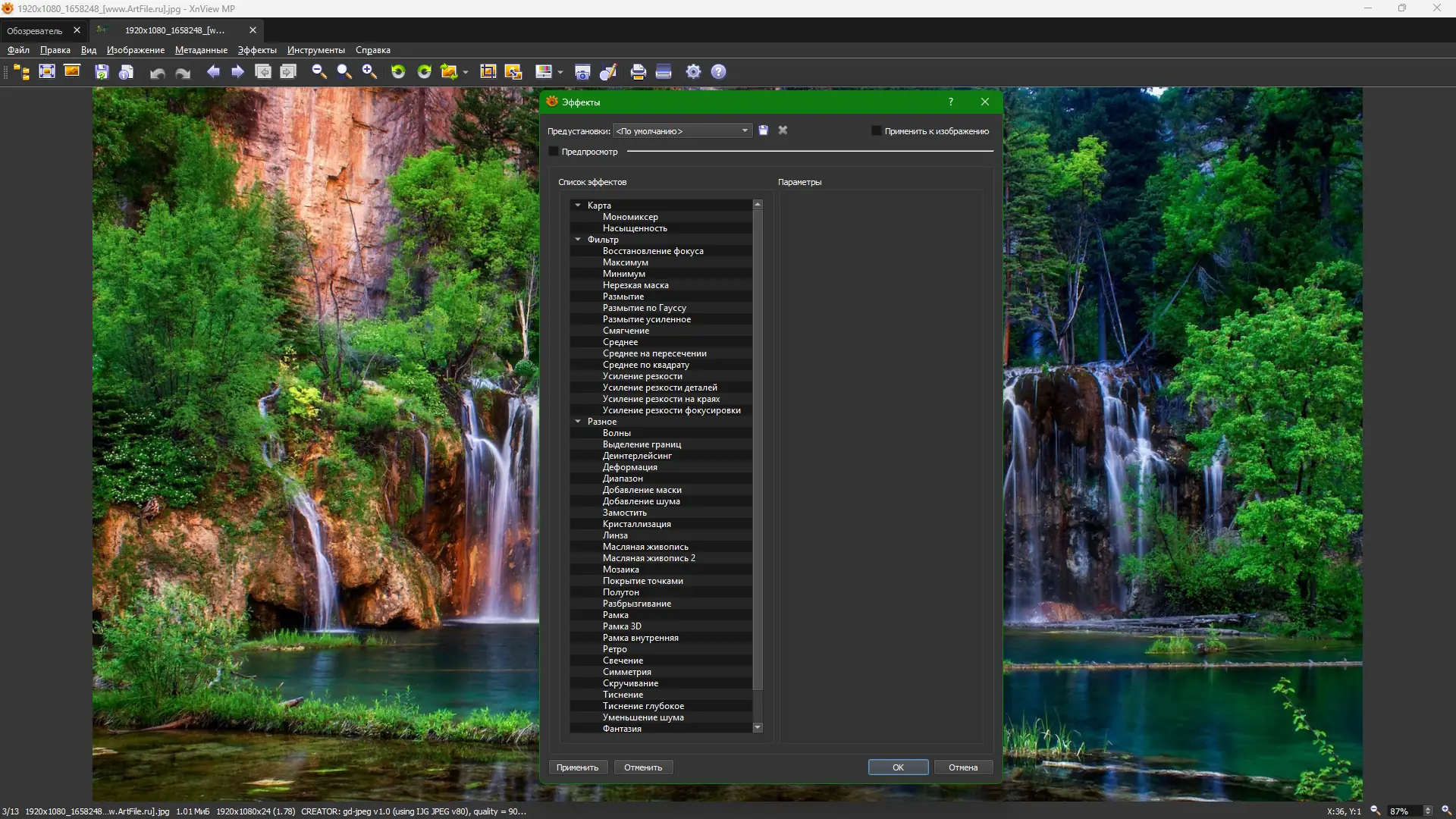
Task: Check Применить к изображению option
Action: [877, 131]
